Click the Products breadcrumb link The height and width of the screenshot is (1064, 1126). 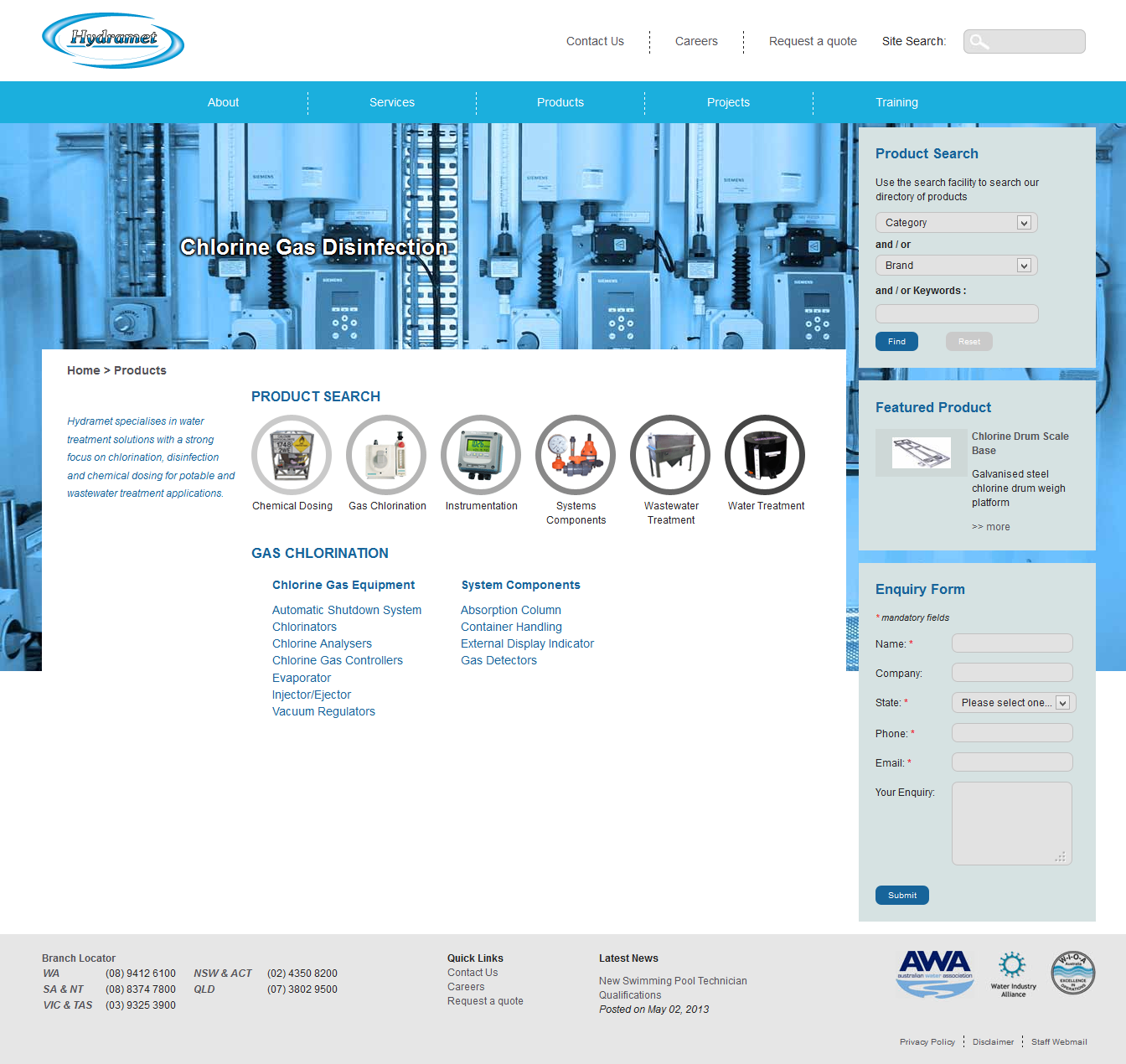(140, 370)
